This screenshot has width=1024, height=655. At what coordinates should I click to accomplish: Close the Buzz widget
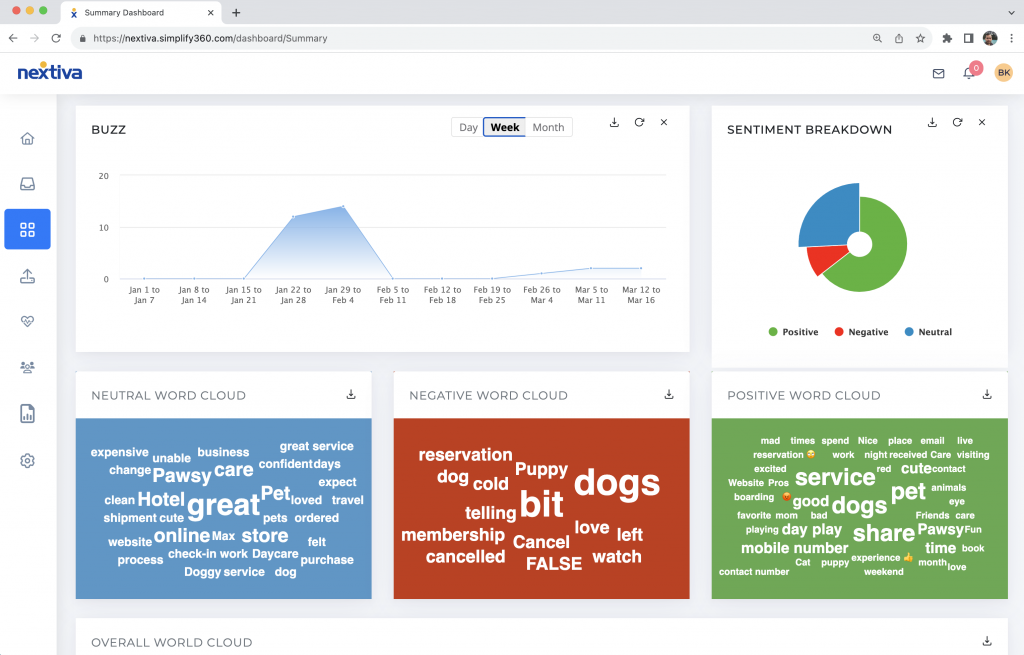coord(664,122)
